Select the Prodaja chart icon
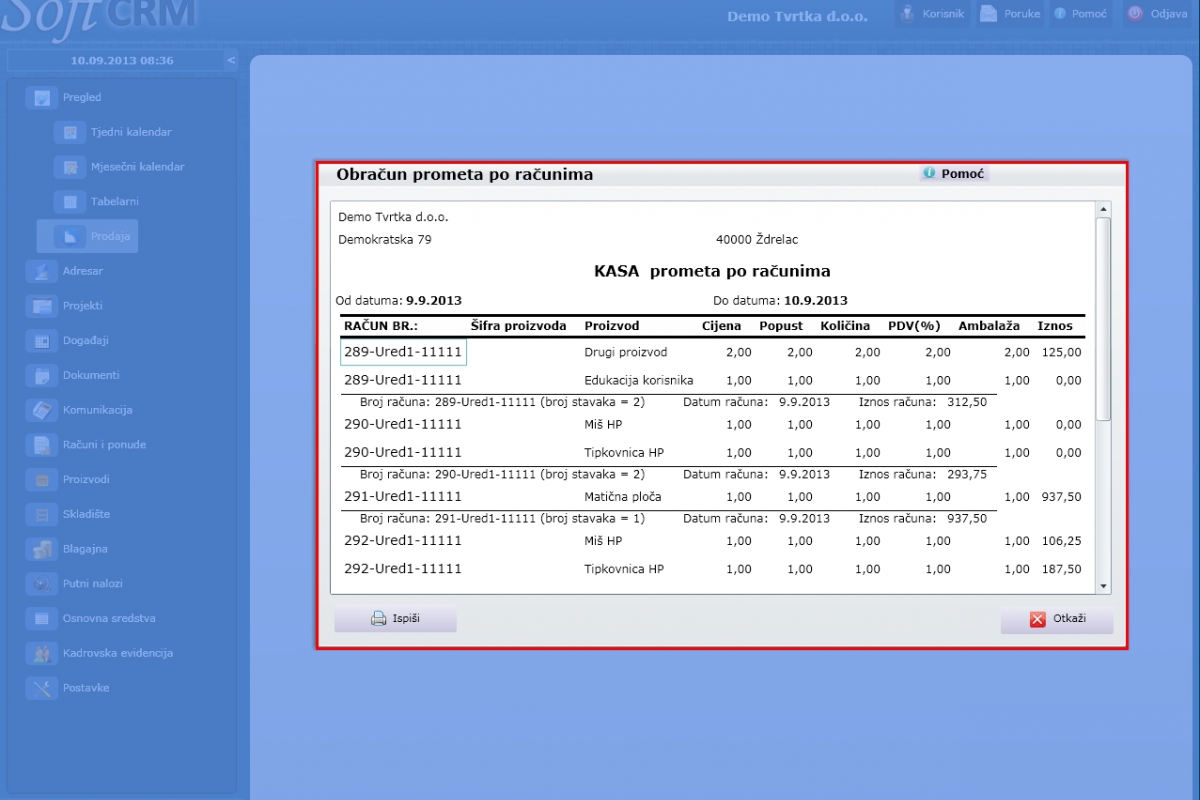This screenshot has height=800, width=1200. click(x=70, y=237)
